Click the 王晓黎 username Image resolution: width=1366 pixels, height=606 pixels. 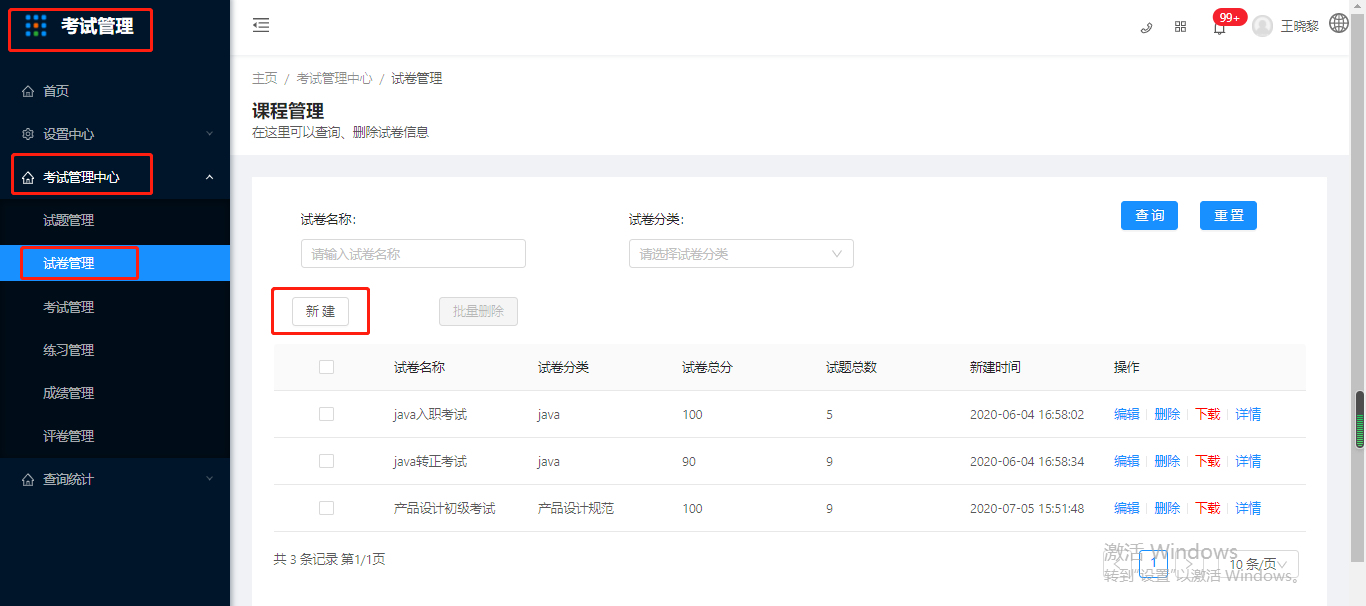point(1299,27)
